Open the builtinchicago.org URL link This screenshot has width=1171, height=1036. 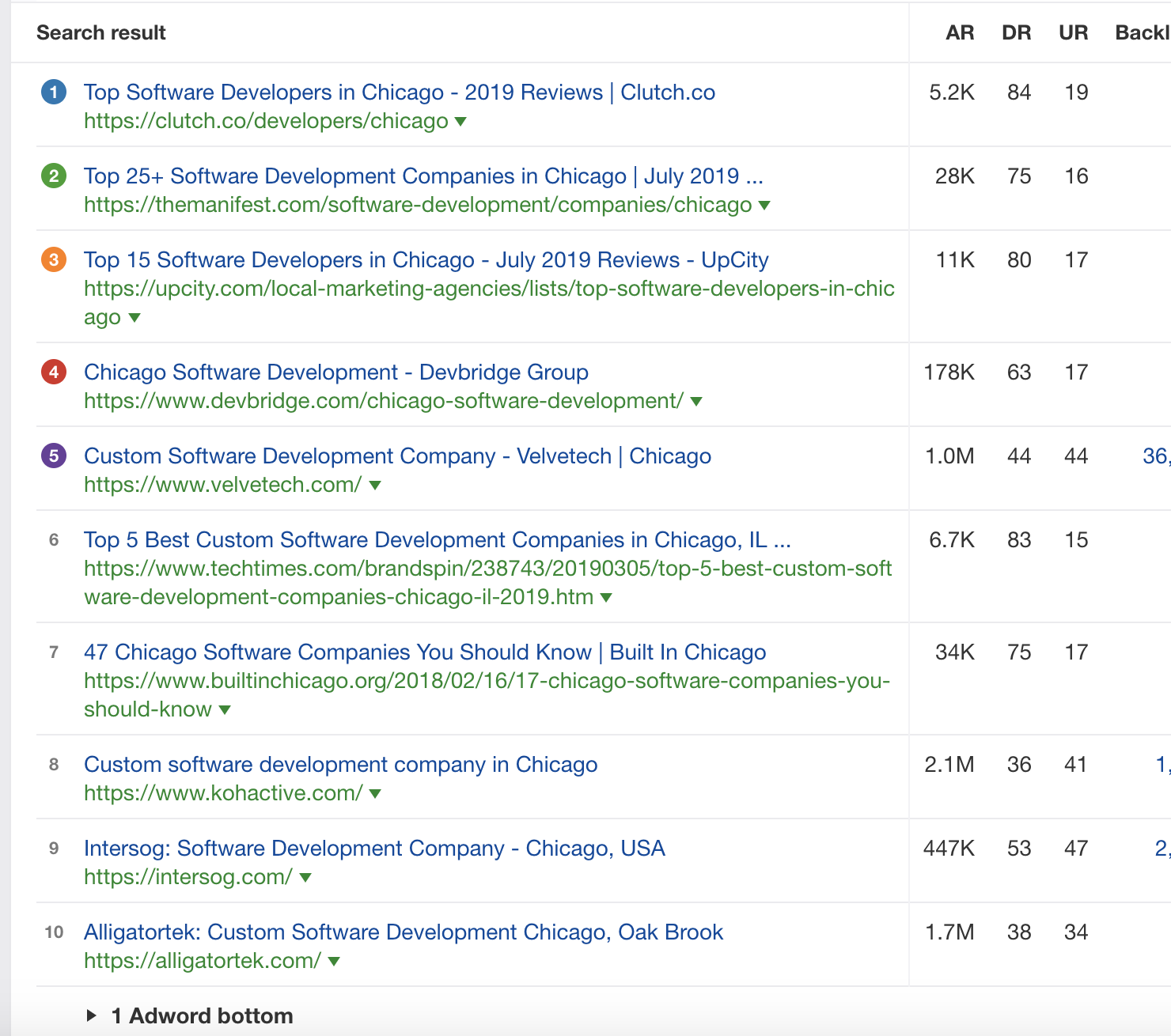487,695
